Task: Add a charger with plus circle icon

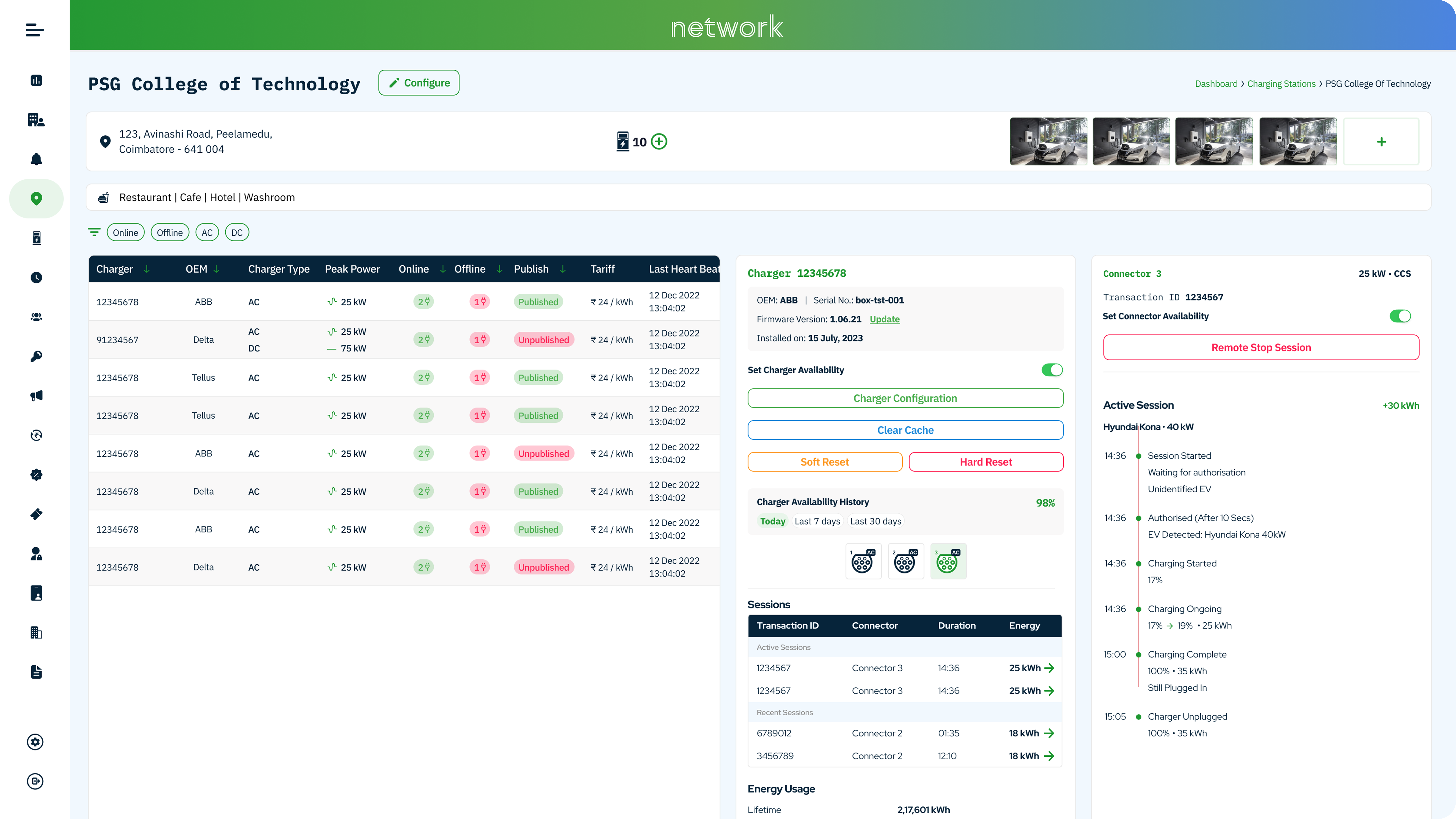Action: coord(659,141)
